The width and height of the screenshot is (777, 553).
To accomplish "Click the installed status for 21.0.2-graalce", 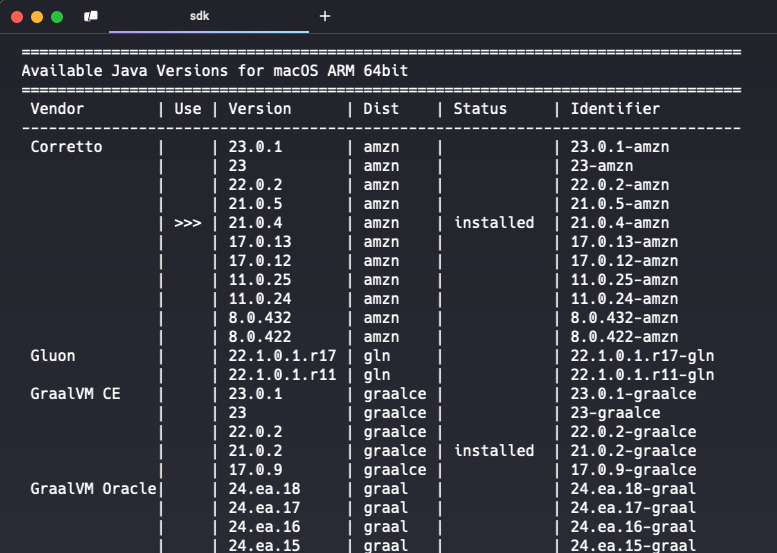I will pos(494,450).
